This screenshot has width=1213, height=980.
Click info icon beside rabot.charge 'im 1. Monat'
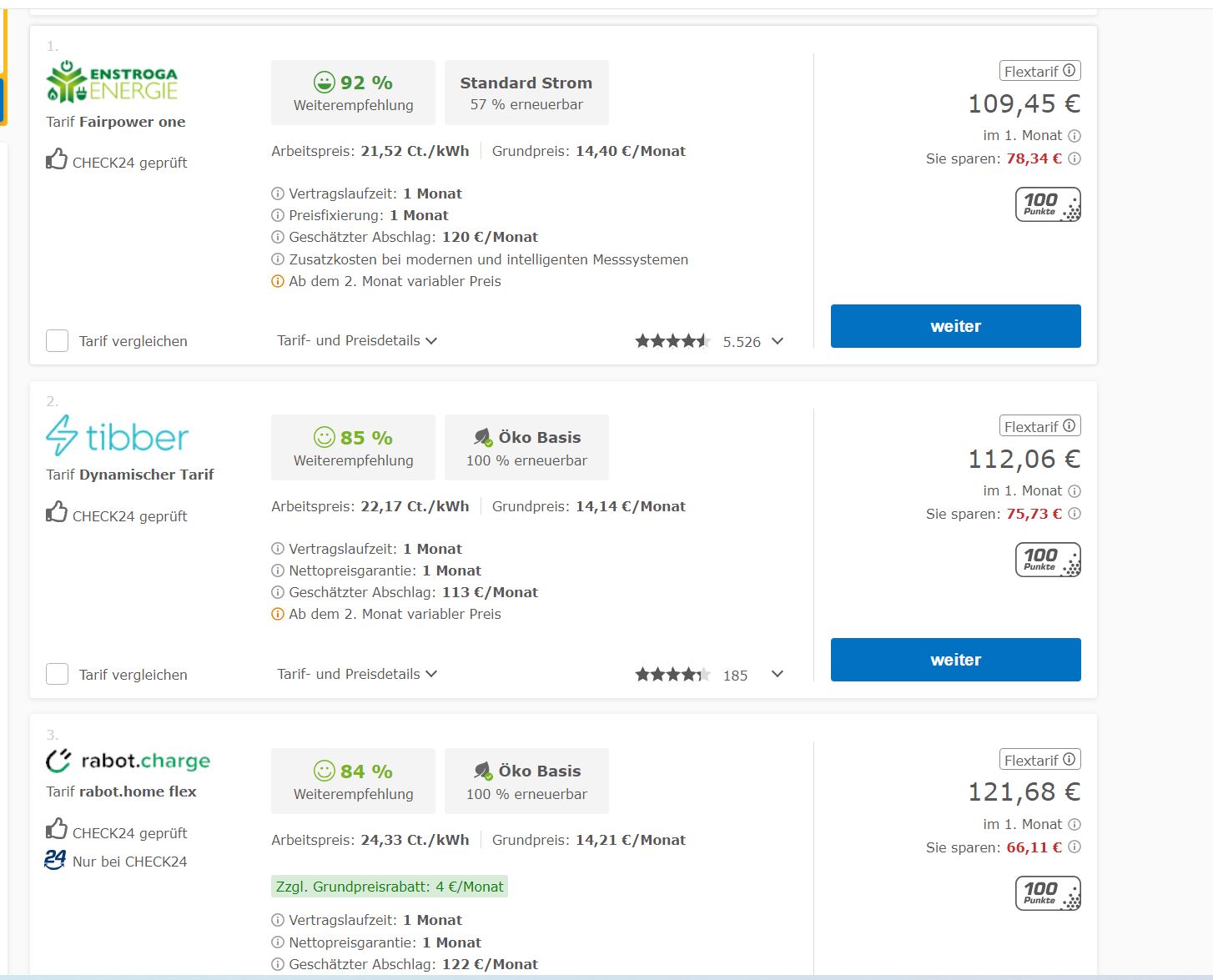click(1075, 824)
